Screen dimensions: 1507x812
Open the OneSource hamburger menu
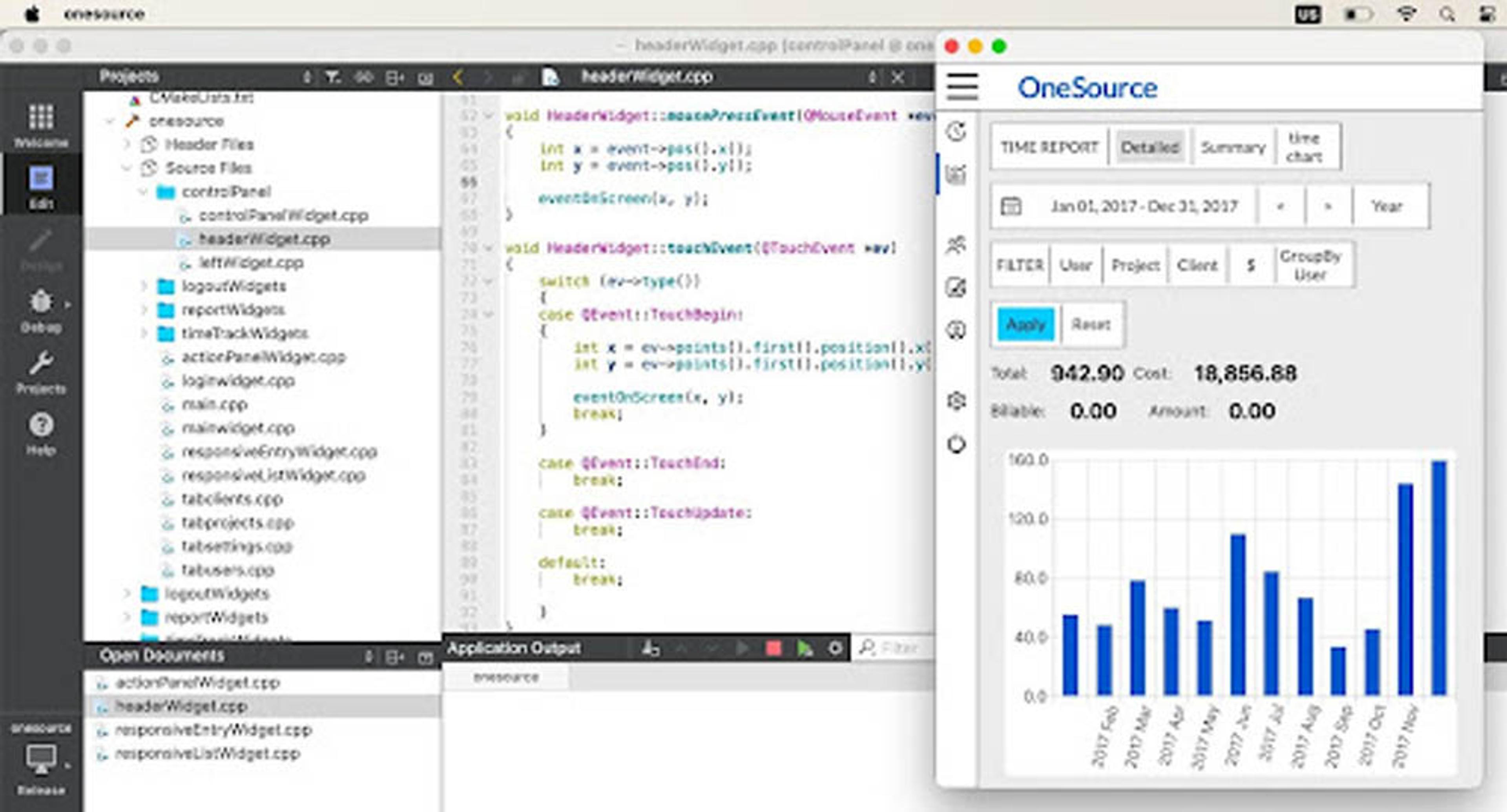coord(962,87)
